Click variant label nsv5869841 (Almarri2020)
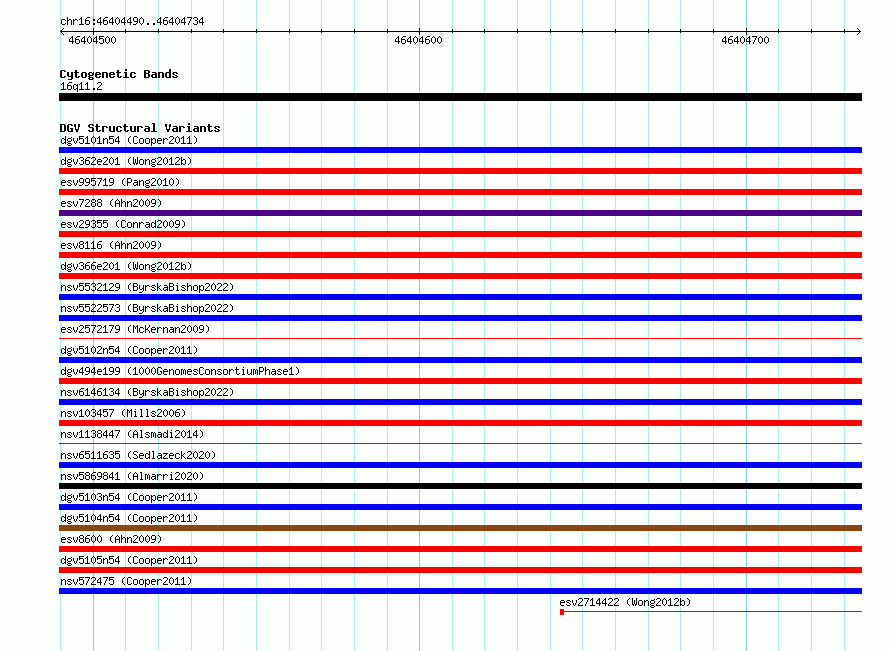This screenshot has height=651, width=890. (x=132, y=476)
